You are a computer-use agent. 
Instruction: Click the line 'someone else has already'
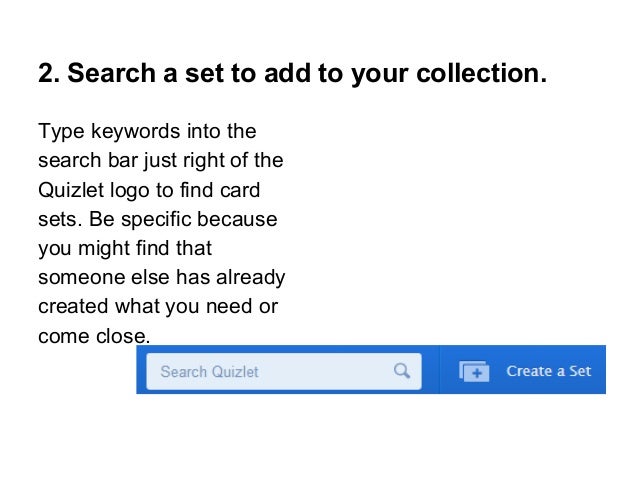pyautogui.click(x=162, y=278)
